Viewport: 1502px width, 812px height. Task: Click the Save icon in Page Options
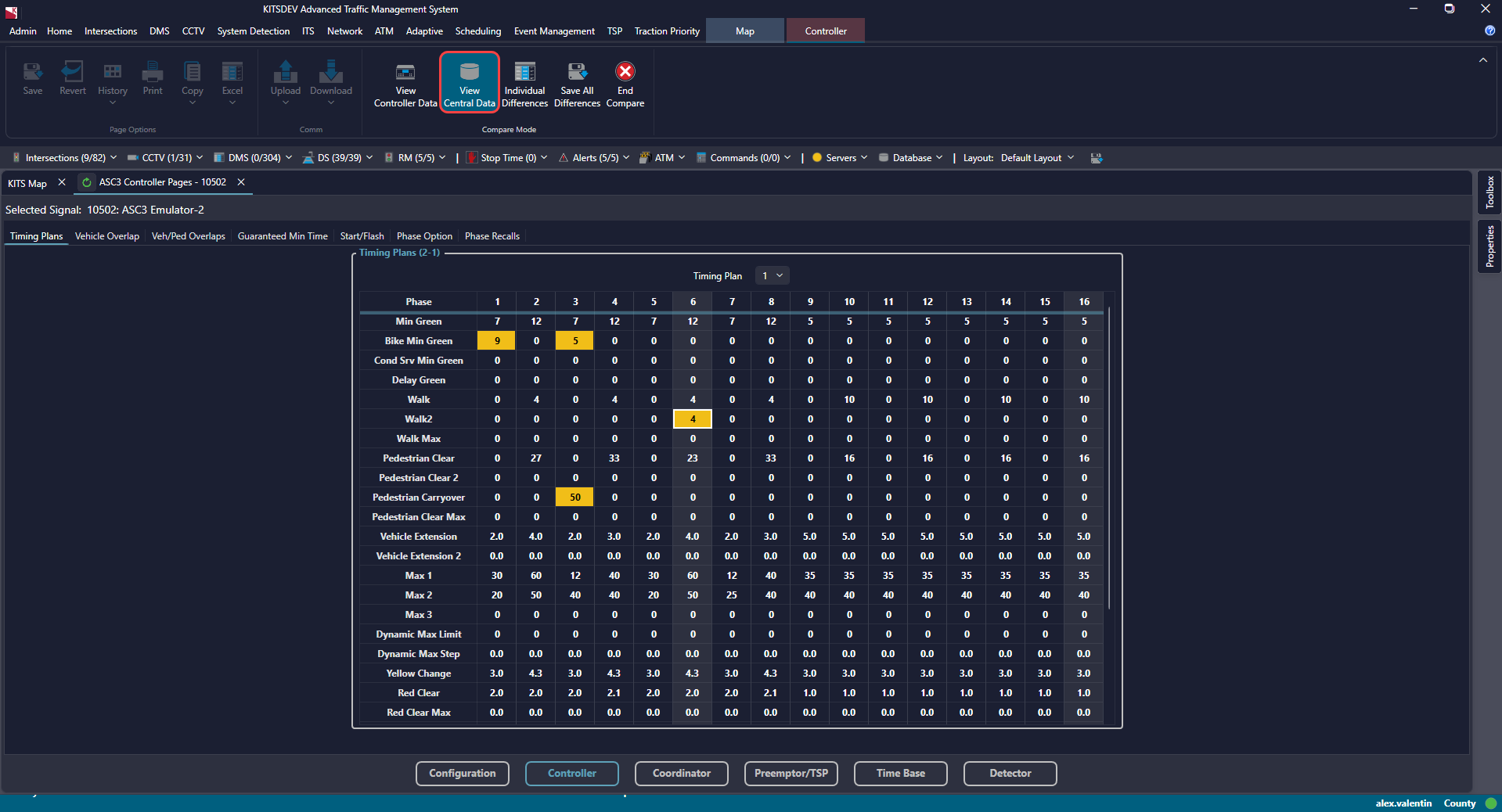(x=33, y=78)
